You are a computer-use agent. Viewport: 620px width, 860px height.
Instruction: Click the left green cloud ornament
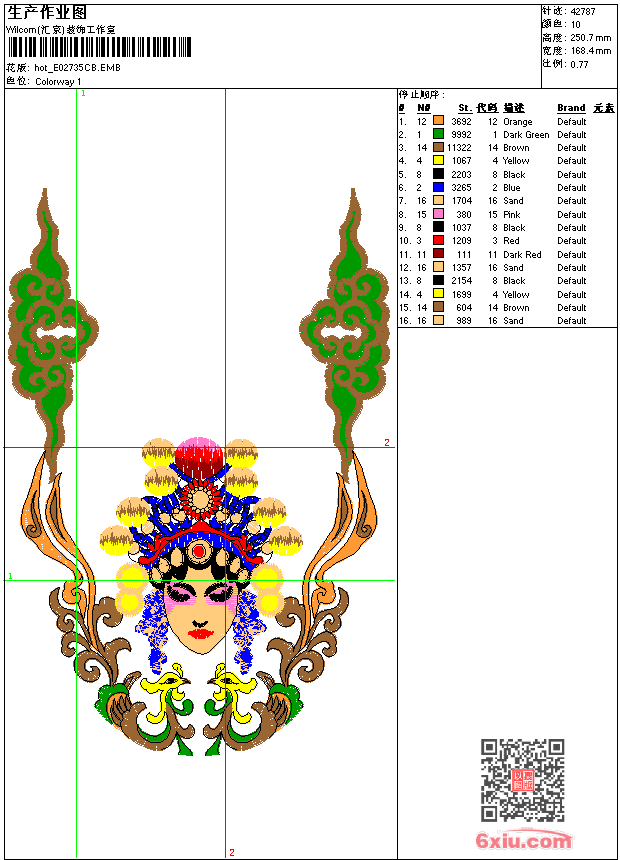pos(53,335)
